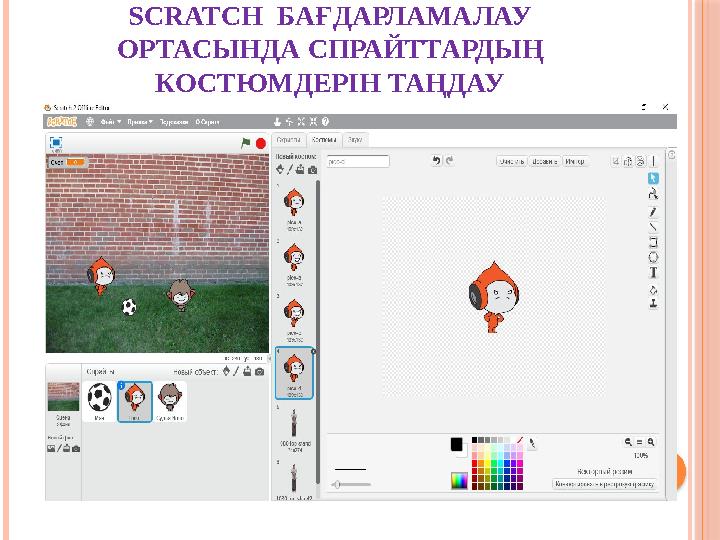The width and height of the screenshot is (720, 540).
Task: Select the delete scissors tool in menu bar
Action: [289, 122]
